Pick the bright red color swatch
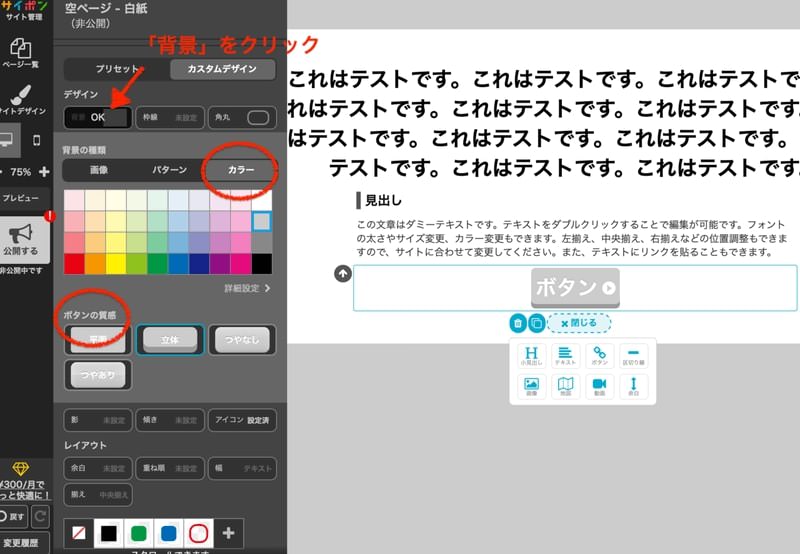 click(74, 264)
